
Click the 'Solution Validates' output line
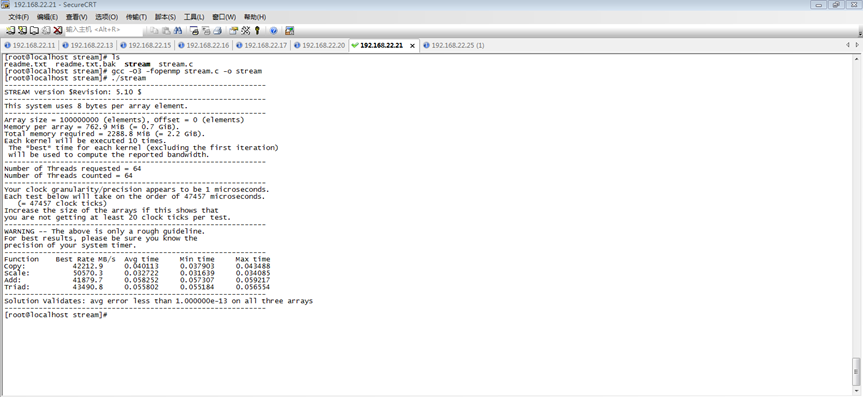(x=159, y=301)
